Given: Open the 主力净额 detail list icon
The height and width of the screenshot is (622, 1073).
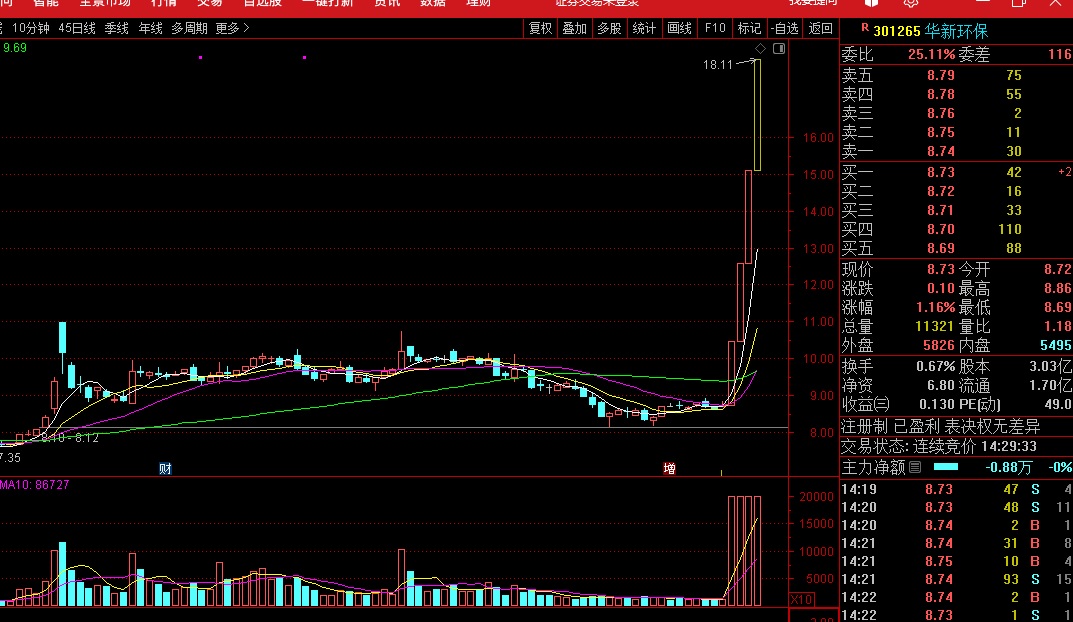Looking at the screenshot, I should pos(915,467).
